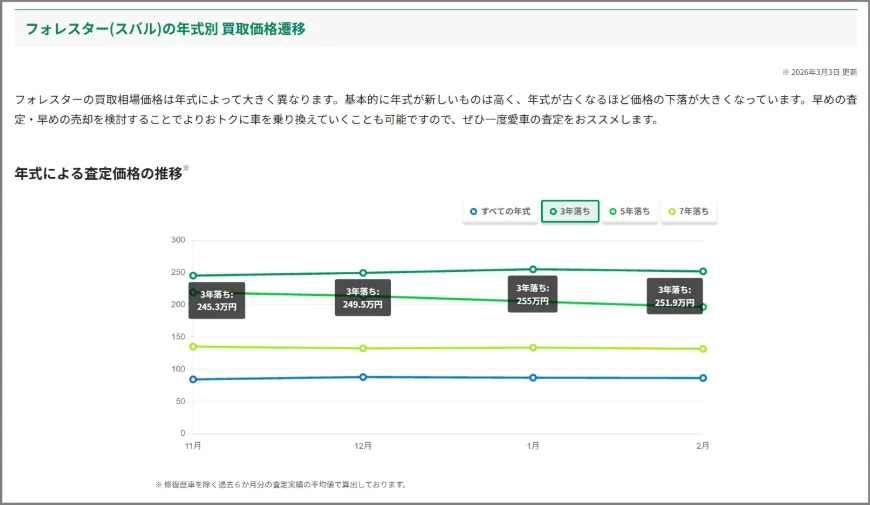Click the 年式による査定価格の推移 subheading

click(98, 174)
